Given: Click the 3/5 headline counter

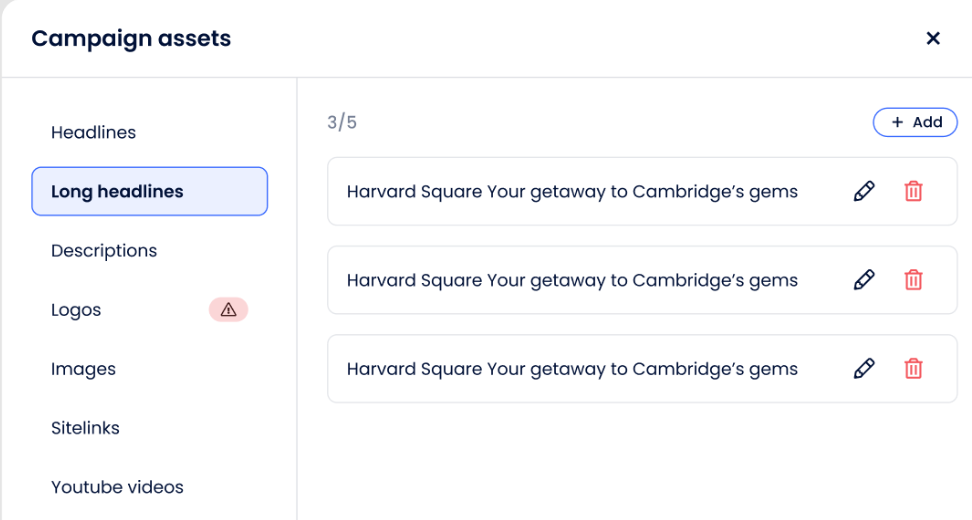Looking at the screenshot, I should [x=342, y=123].
